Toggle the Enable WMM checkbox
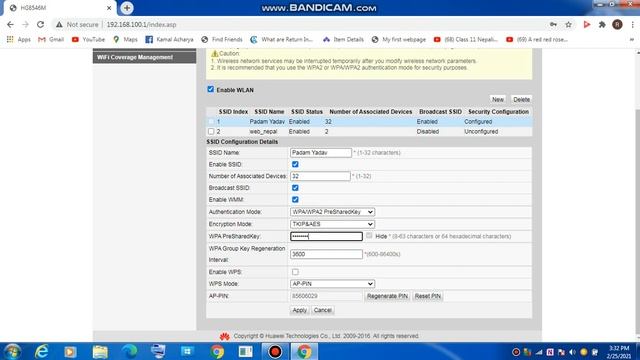Screen dimensions: 640x360 [295, 200]
